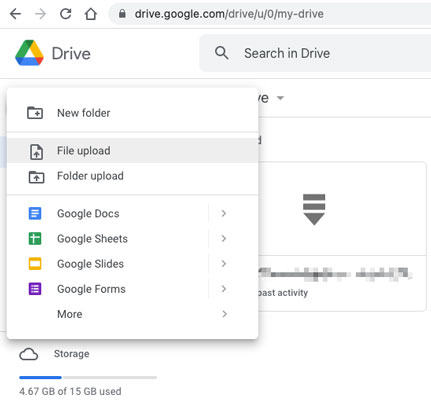Screen dimensions: 431x400
Task: Open the My Drive dropdown caret
Action: (281, 98)
